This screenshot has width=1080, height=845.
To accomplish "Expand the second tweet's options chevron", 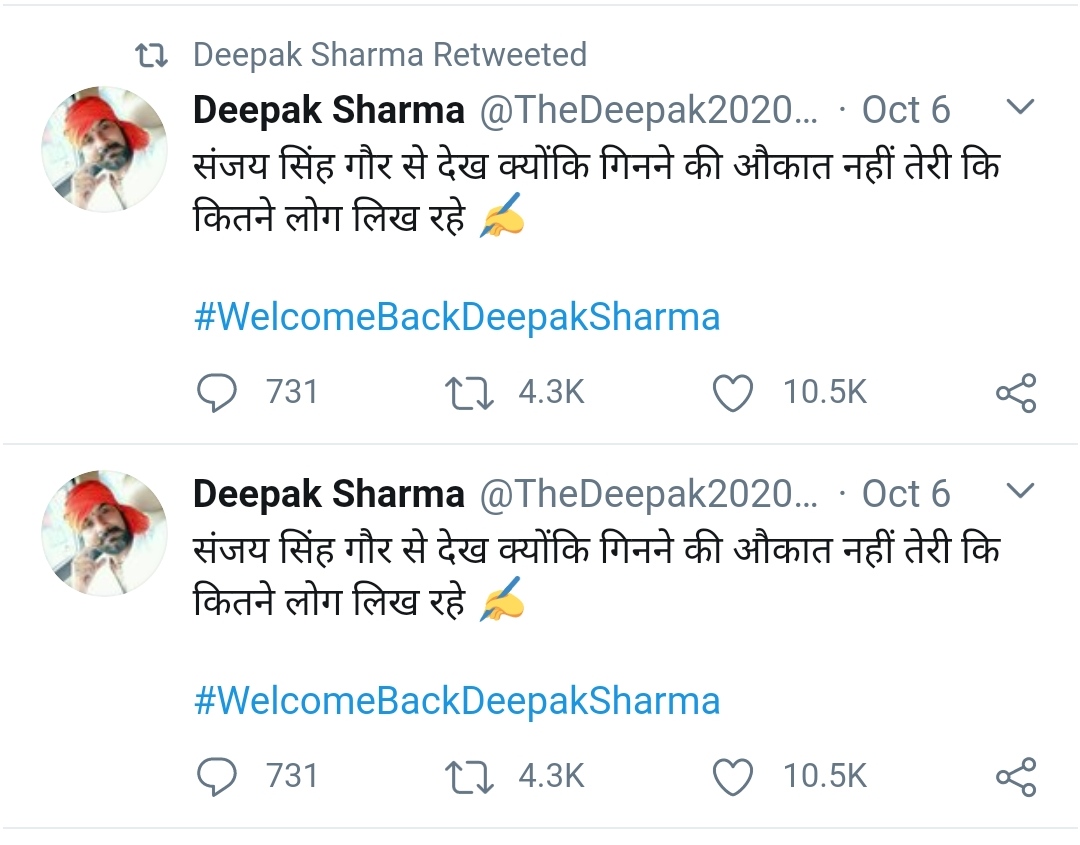I will tap(1018, 491).
